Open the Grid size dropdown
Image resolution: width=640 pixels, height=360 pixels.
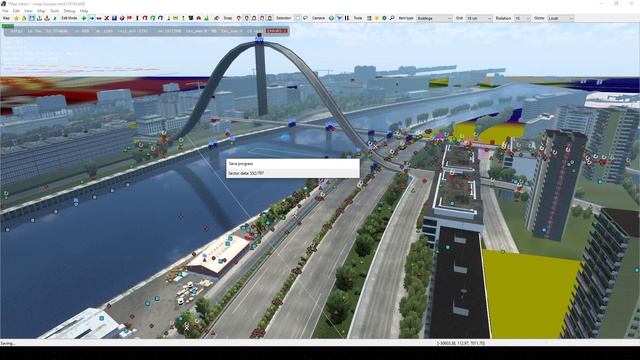(479, 18)
